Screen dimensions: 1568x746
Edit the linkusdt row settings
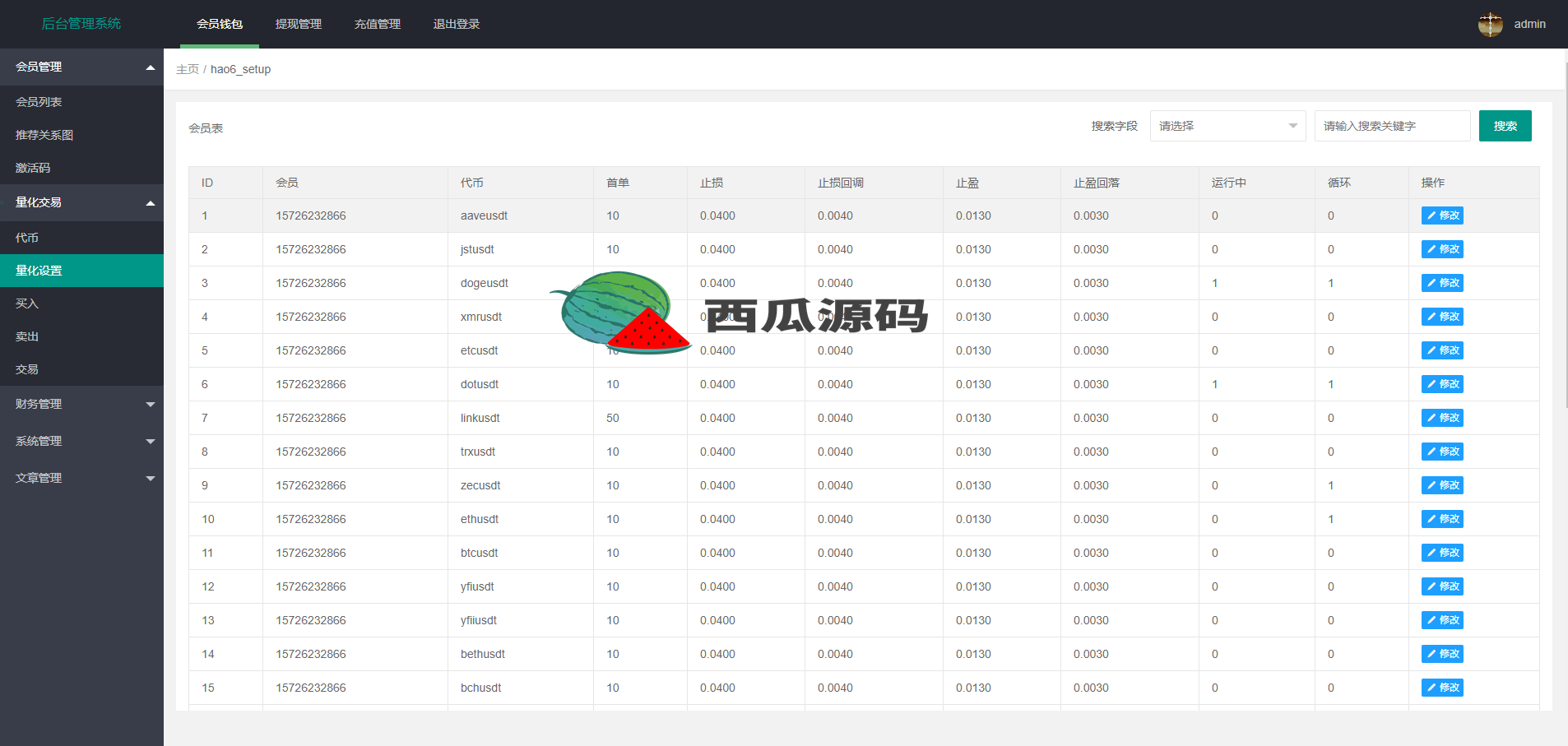pyautogui.click(x=1442, y=418)
